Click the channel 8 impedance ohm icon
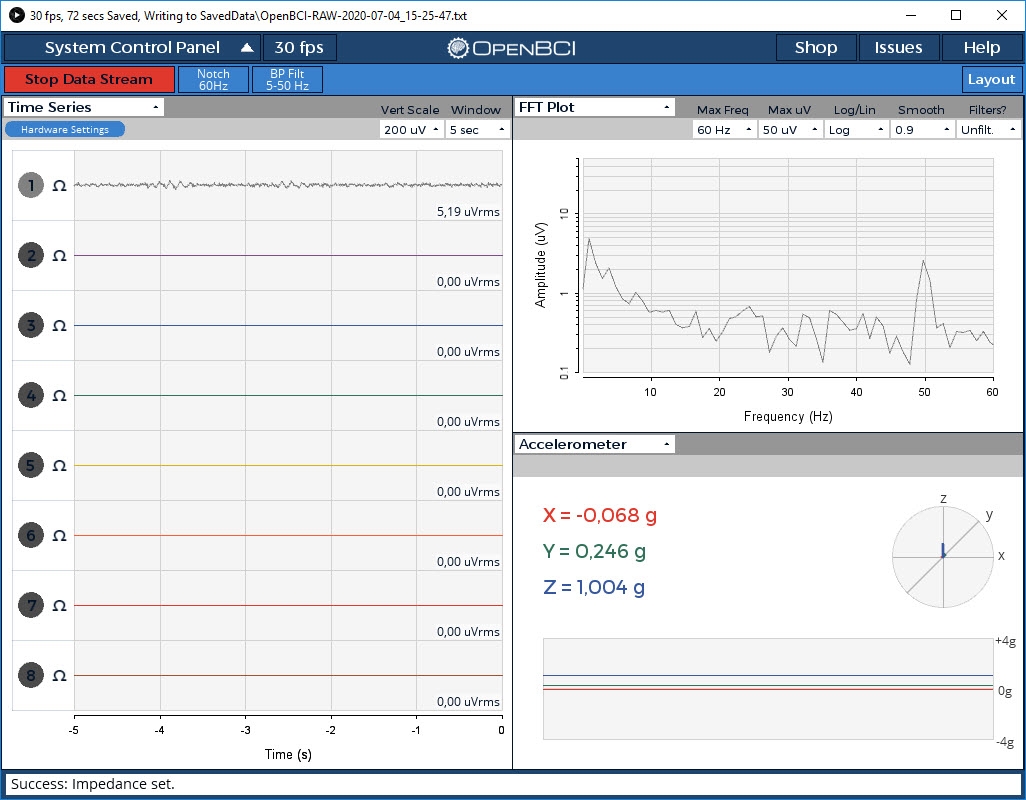1026x800 pixels. tap(59, 676)
